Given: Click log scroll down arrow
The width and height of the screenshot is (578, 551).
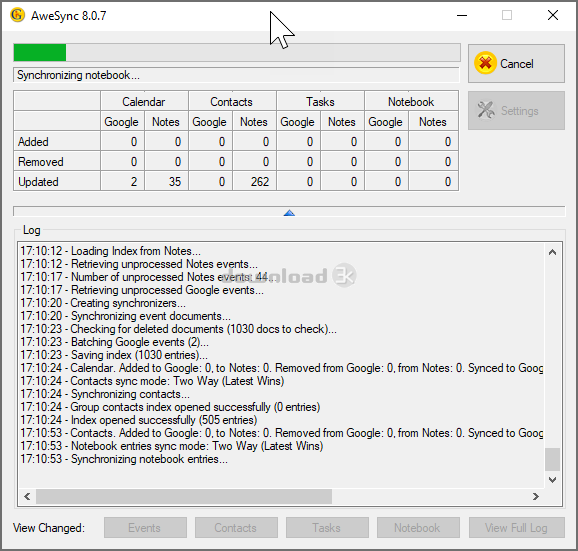Looking at the screenshot, I should [552, 479].
